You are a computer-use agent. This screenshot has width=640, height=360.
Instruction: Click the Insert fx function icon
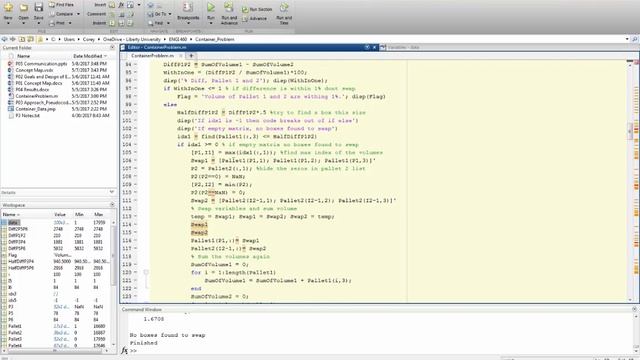click(121, 5)
